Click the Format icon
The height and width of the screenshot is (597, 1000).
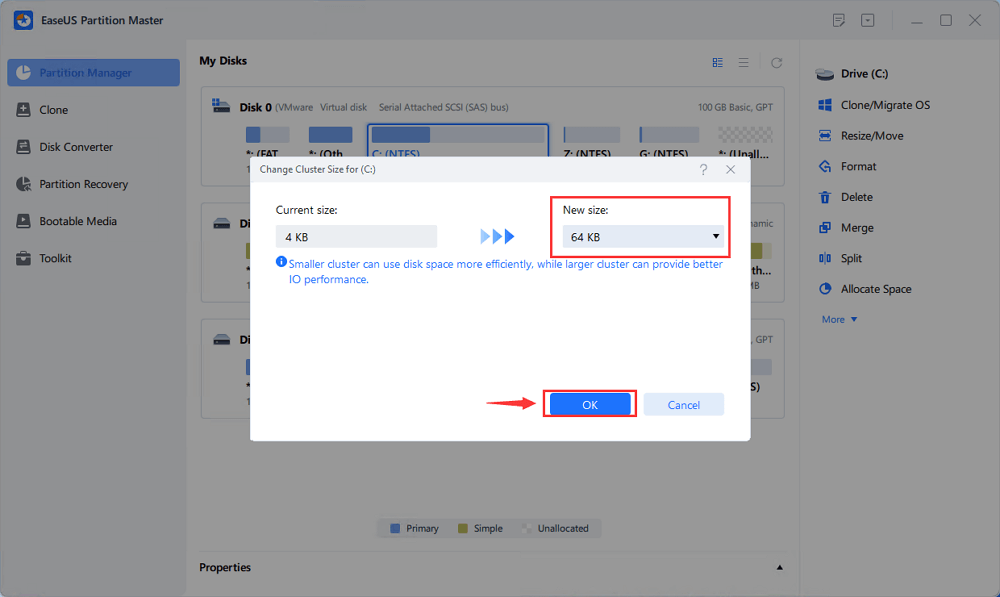click(x=825, y=166)
